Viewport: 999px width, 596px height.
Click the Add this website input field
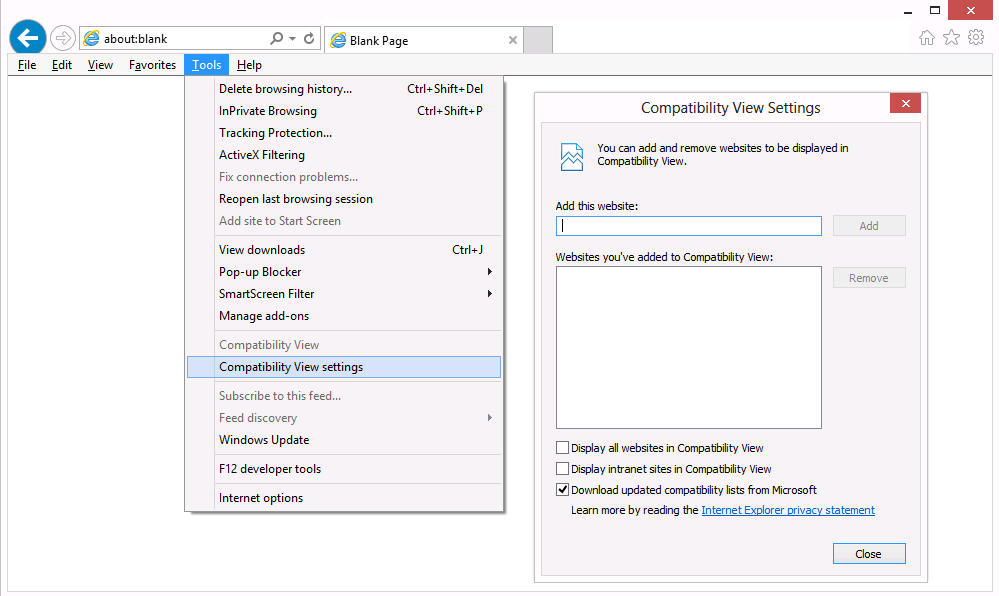pos(688,225)
